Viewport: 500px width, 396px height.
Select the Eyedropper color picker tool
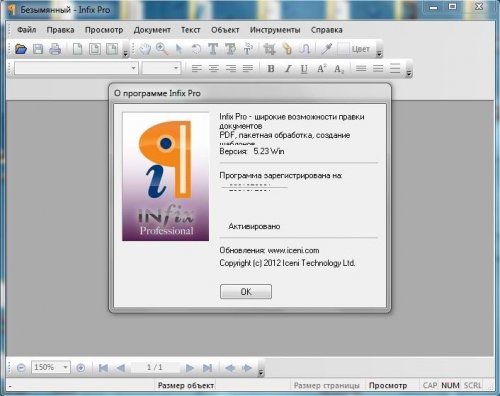coord(327,49)
